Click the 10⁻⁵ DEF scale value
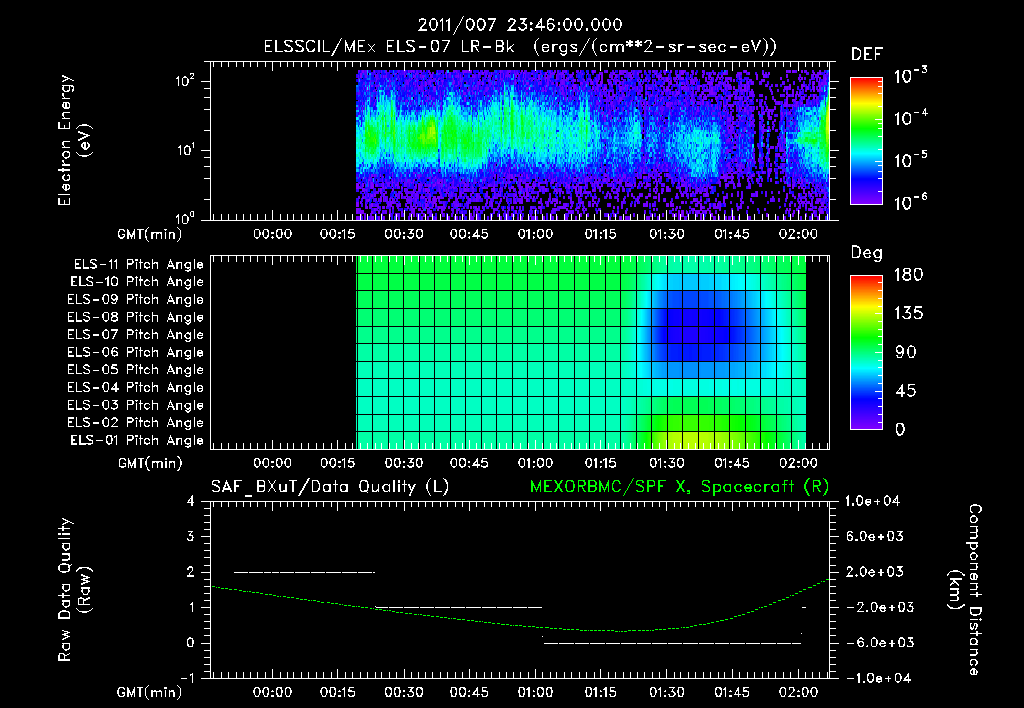Viewport: 1024px width, 708px height. [x=910, y=159]
